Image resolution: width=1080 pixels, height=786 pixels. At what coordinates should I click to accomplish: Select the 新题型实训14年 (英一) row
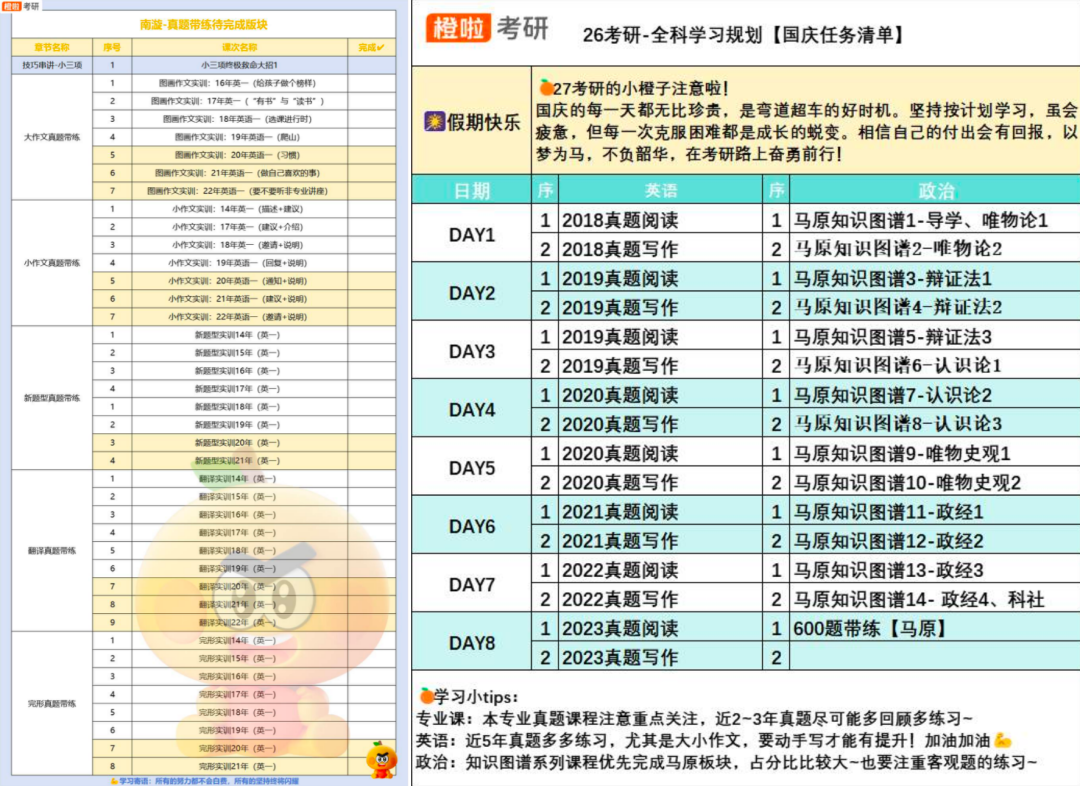240,335
